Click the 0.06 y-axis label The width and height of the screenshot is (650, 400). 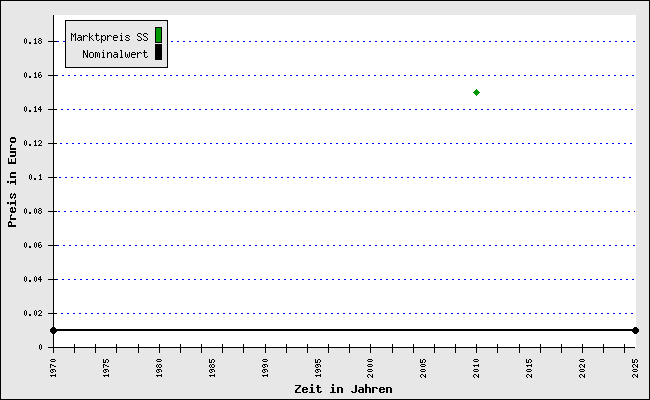tap(33, 245)
